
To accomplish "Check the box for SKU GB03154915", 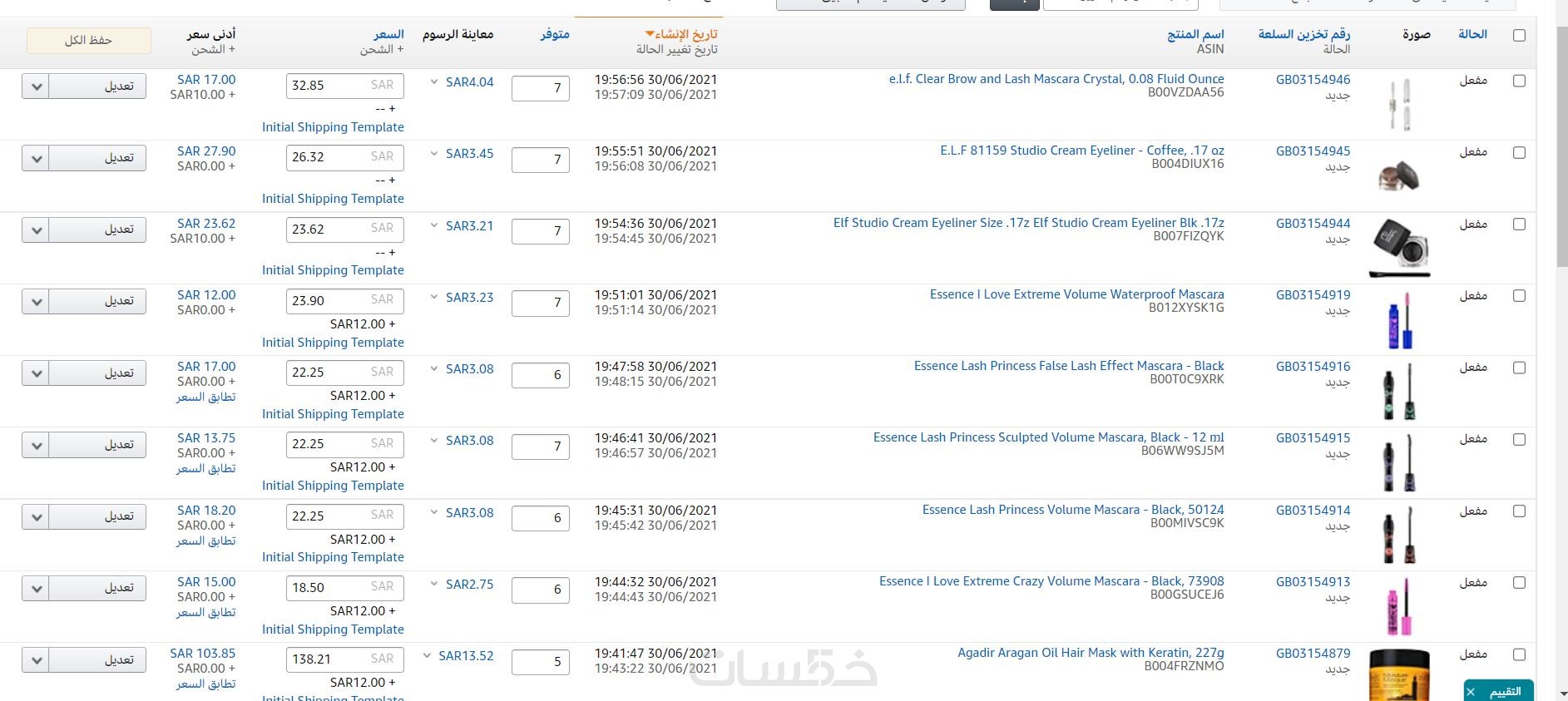I will point(1519,440).
